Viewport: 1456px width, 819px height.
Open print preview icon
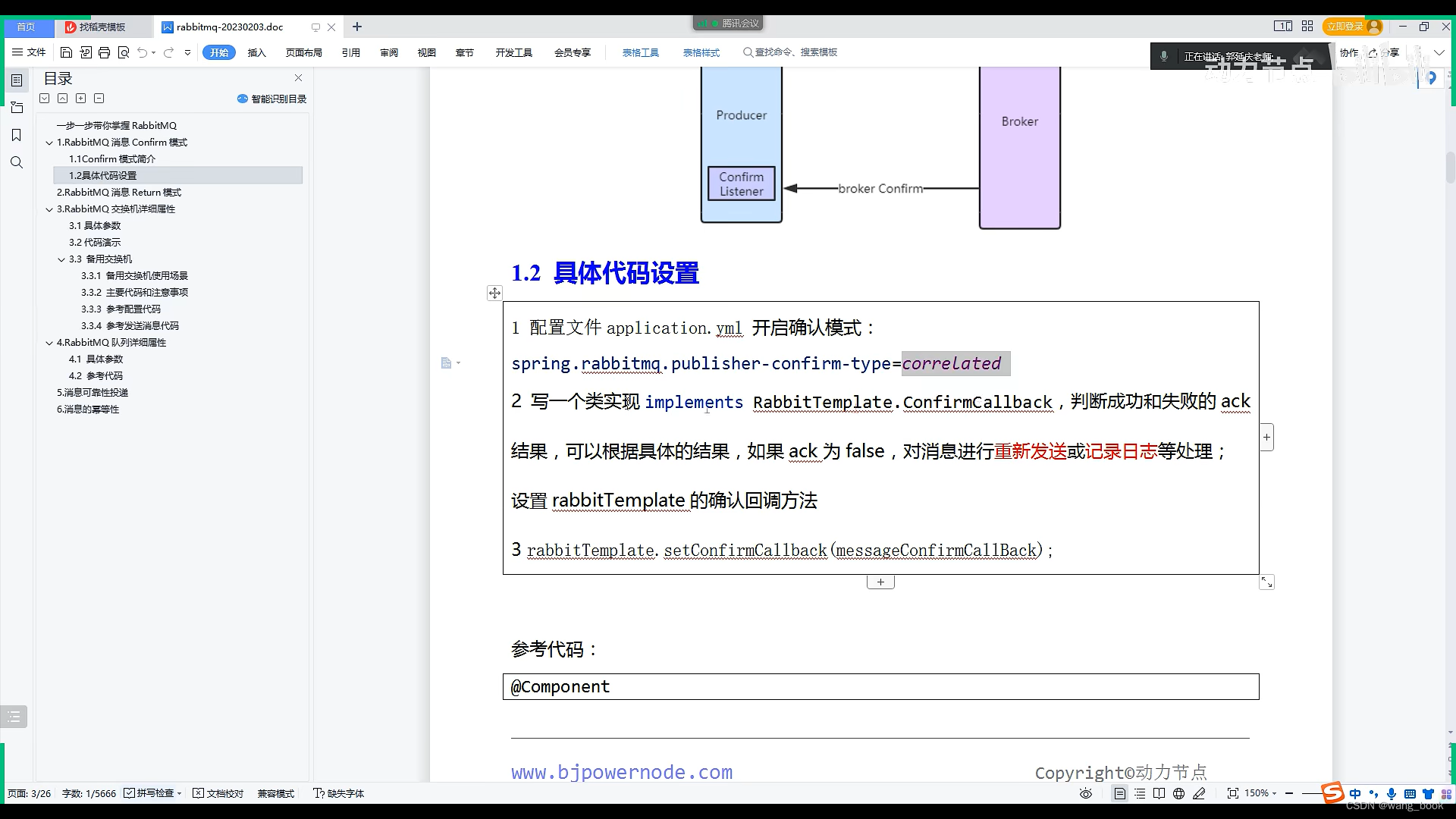124,52
